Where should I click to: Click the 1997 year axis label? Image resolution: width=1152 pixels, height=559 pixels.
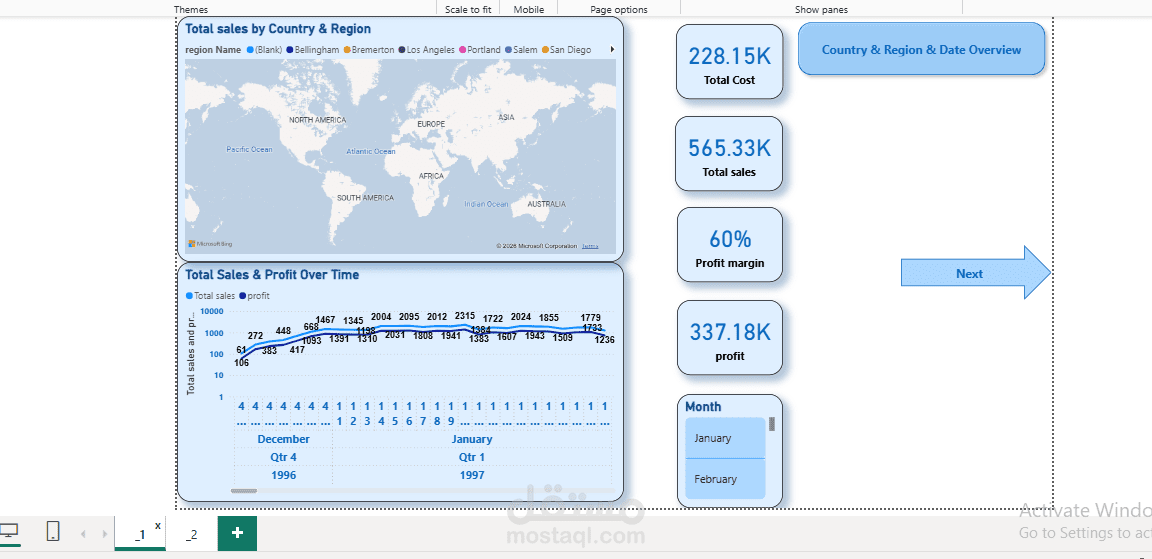click(472, 475)
